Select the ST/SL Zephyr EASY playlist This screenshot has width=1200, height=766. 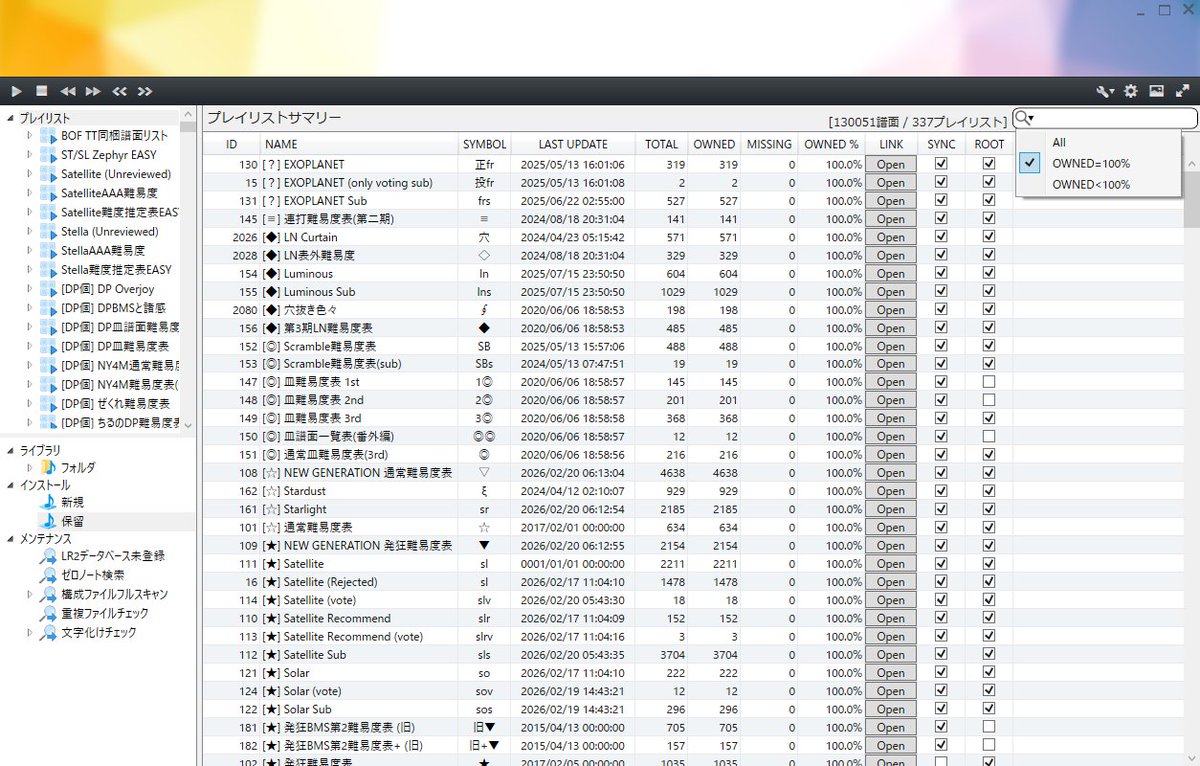pyautogui.click(x=108, y=155)
